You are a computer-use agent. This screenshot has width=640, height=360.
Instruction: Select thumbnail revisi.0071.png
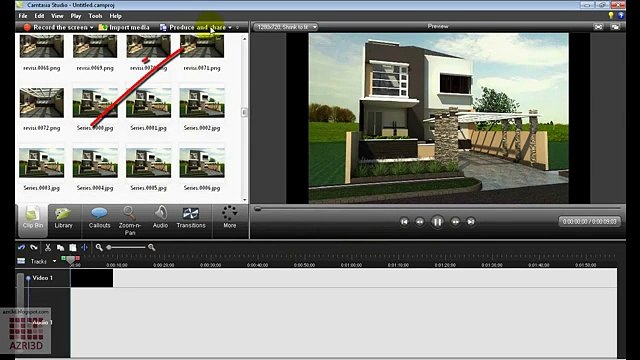(202, 46)
